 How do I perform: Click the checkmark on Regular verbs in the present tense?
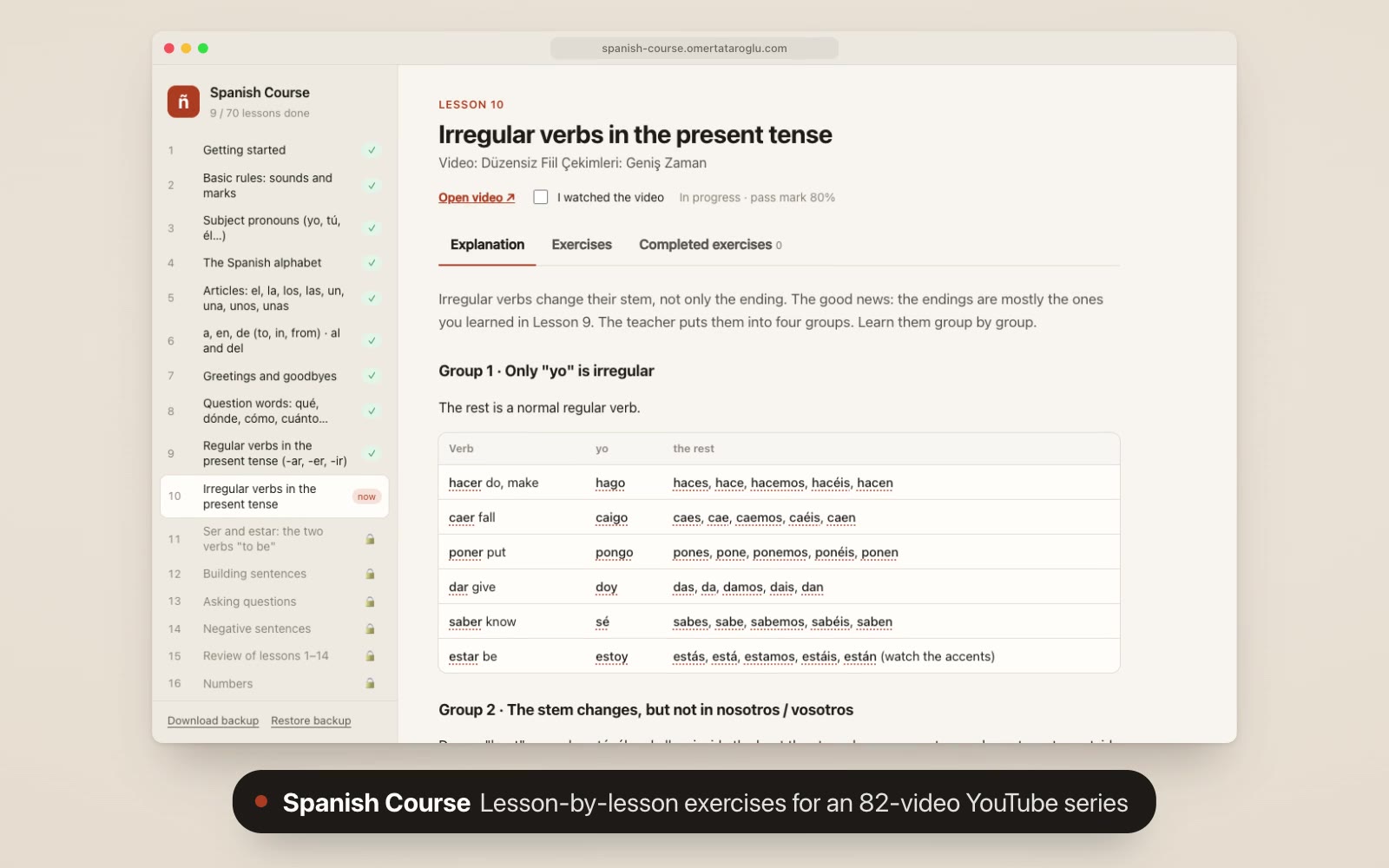[372, 453]
